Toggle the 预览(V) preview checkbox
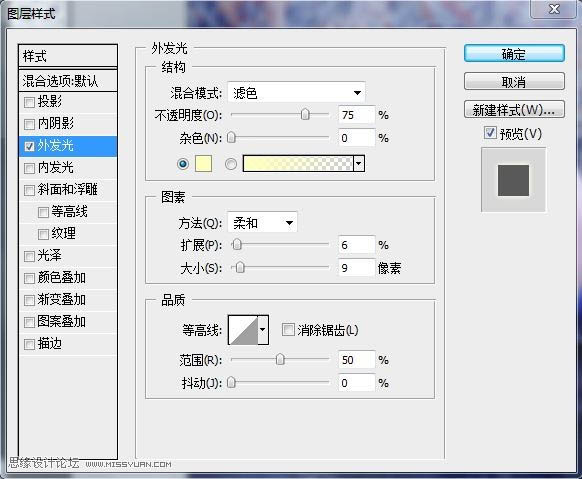The height and width of the screenshot is (479, 582). [x=490, y=132]
